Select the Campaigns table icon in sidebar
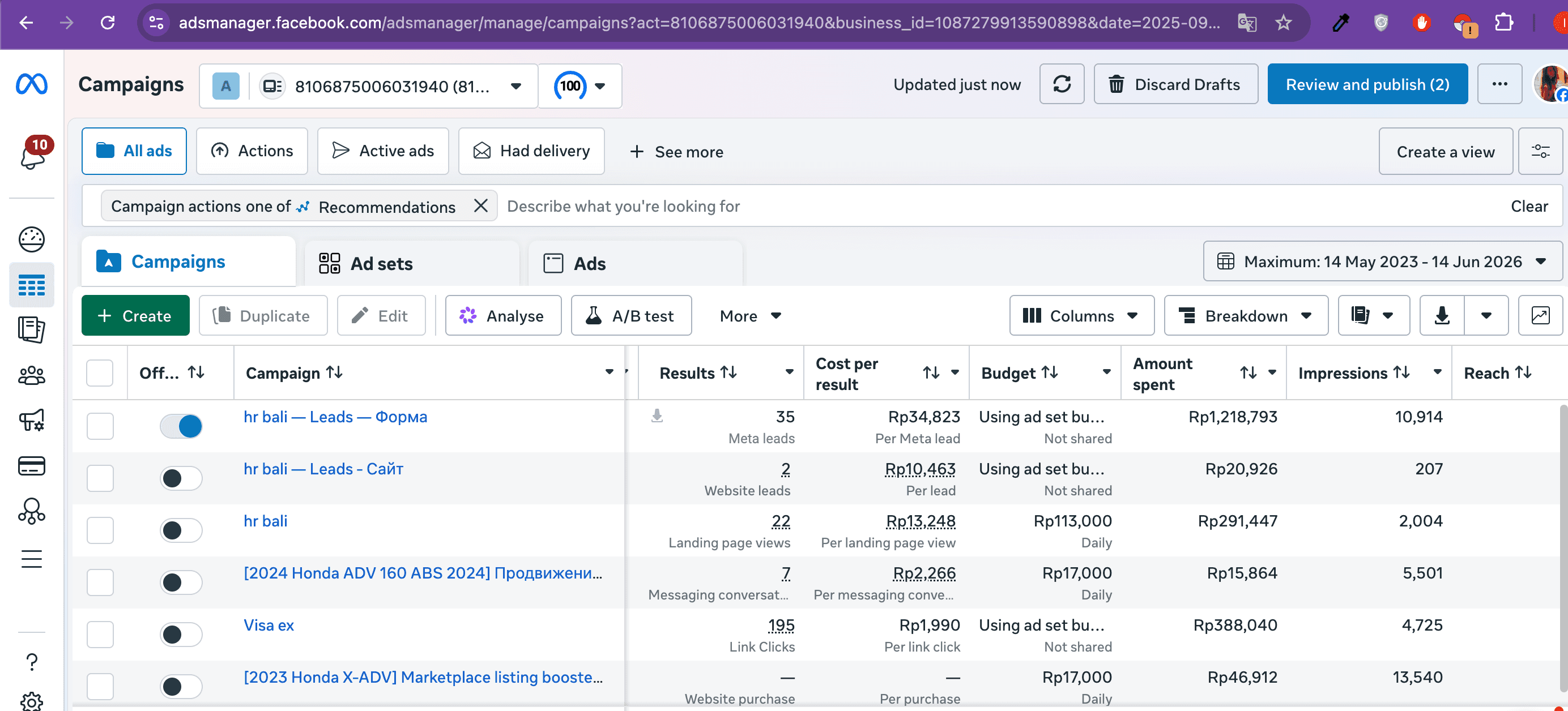 (x=32, y=285)
